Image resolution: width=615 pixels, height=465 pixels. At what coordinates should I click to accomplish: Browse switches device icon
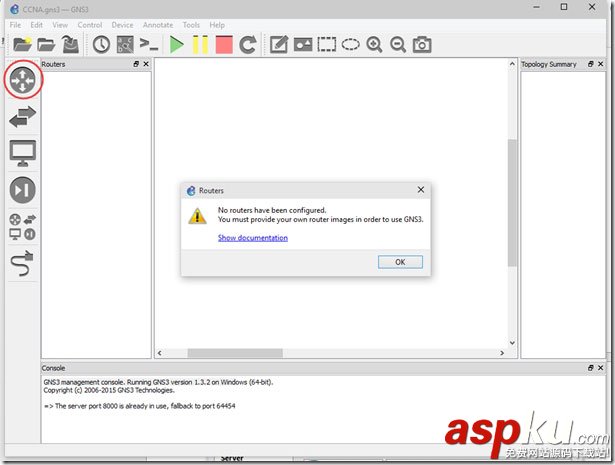click(23, 116)
